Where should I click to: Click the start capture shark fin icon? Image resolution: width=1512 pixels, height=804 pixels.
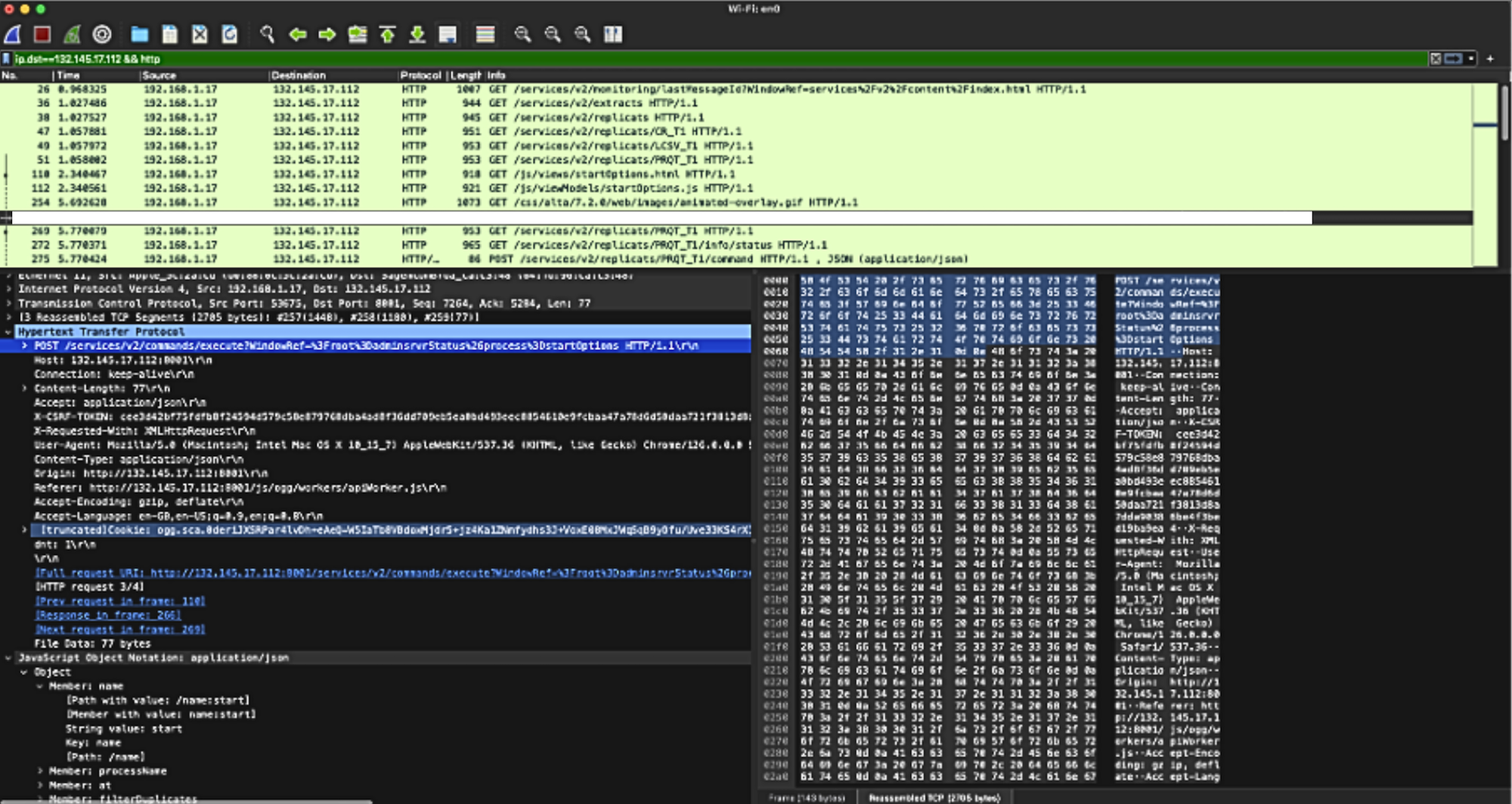click(13, 34)
